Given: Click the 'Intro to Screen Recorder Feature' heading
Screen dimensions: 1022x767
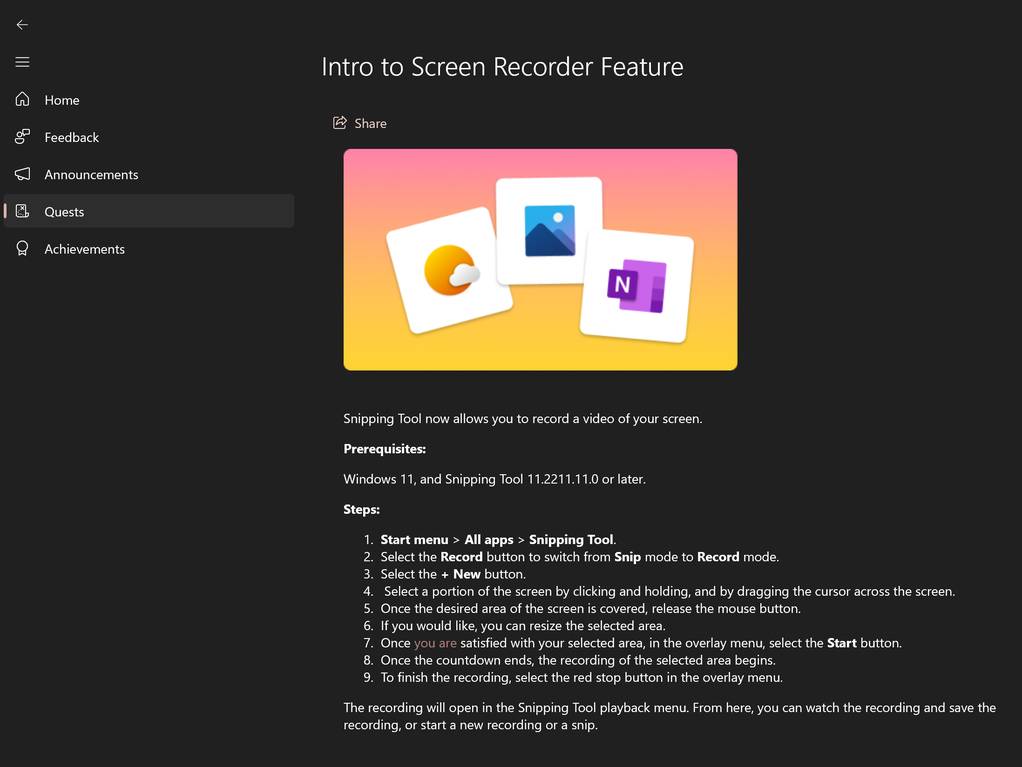Looking at the screenshot, I should coord(501,66).
